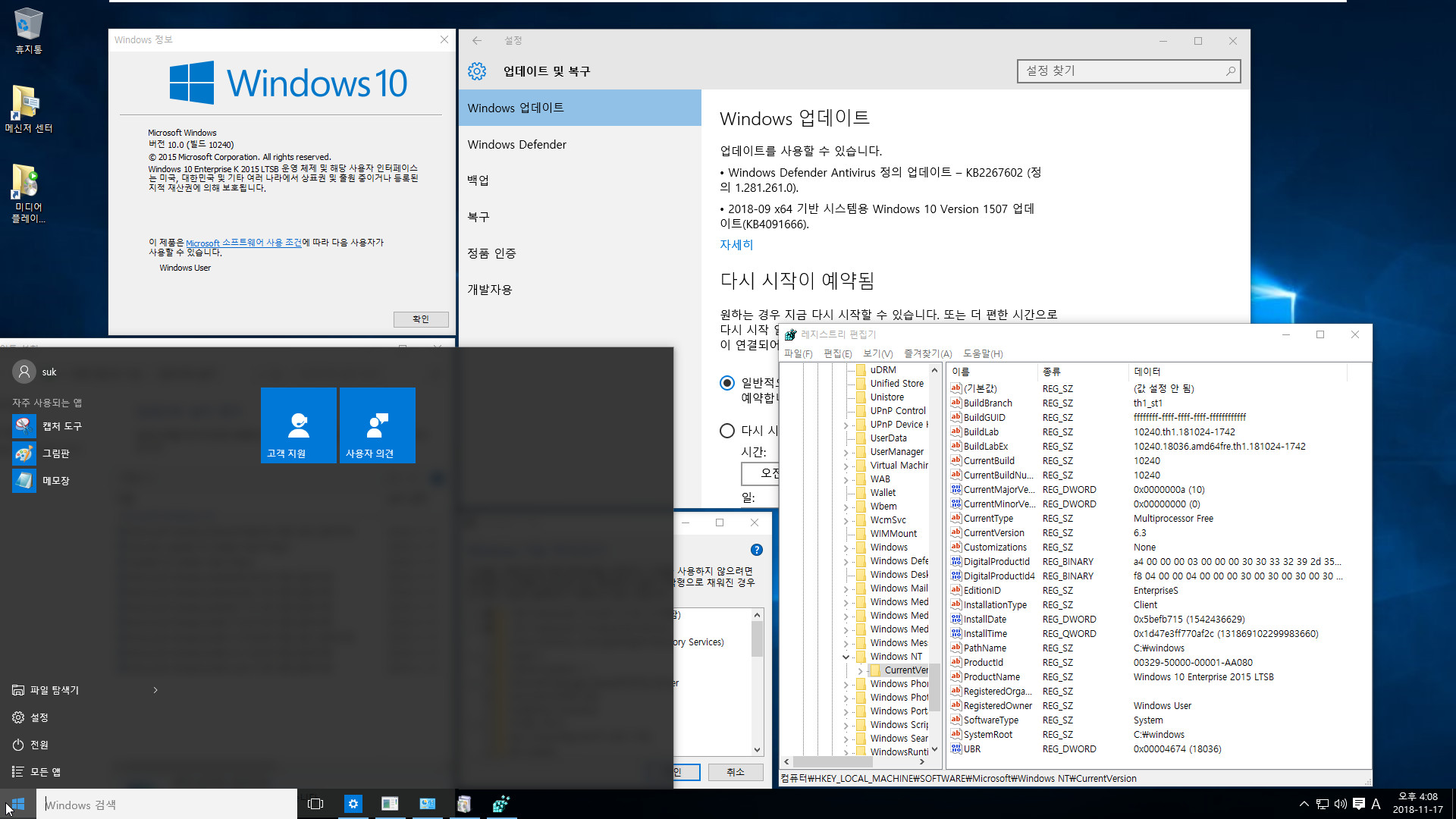1456x819 pixels.
Task: Select the ProductName registry value
Action: pyautogui.click(x=992, y=677)
